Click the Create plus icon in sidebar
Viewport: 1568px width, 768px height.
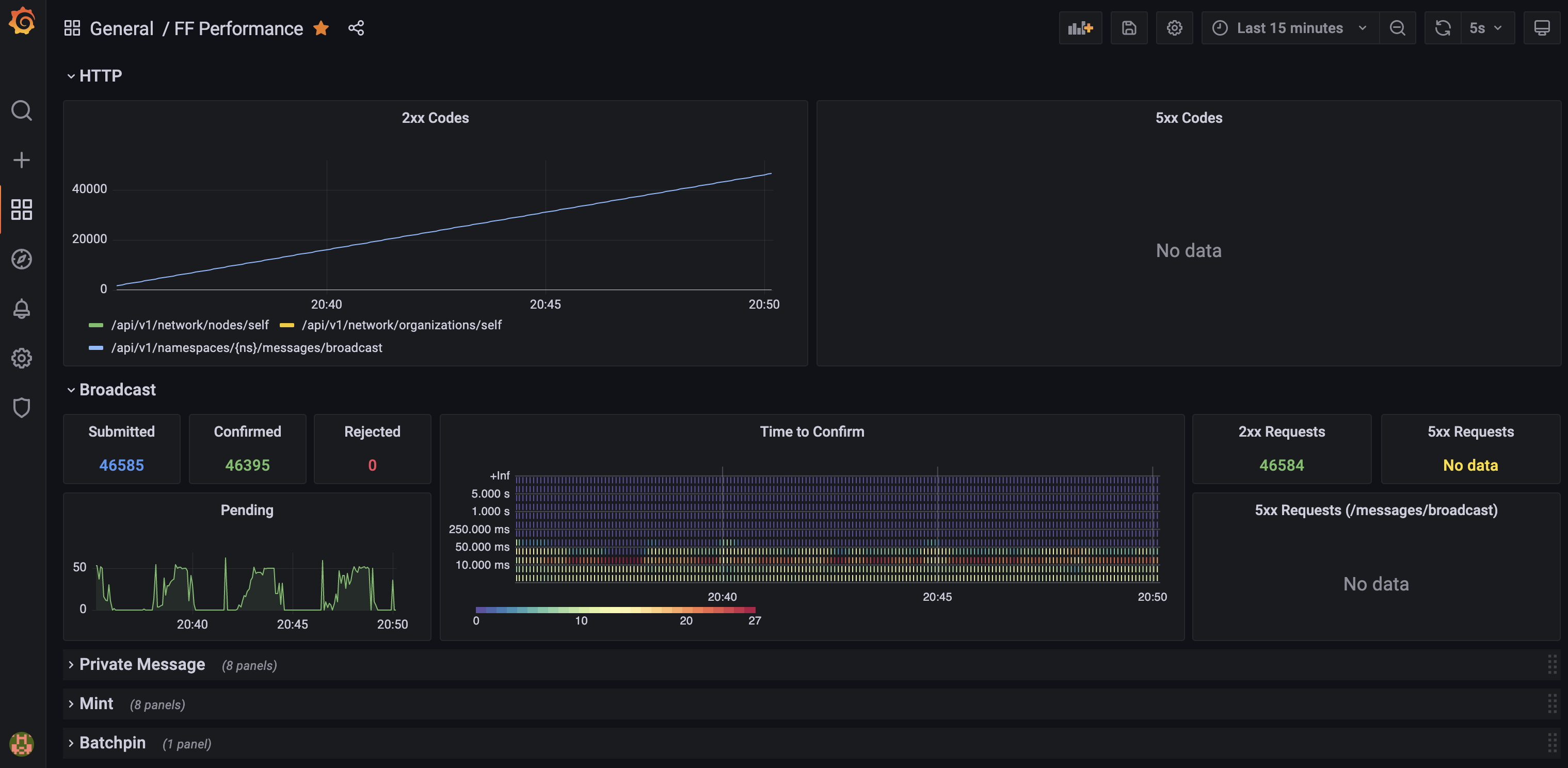coord(22,160)
